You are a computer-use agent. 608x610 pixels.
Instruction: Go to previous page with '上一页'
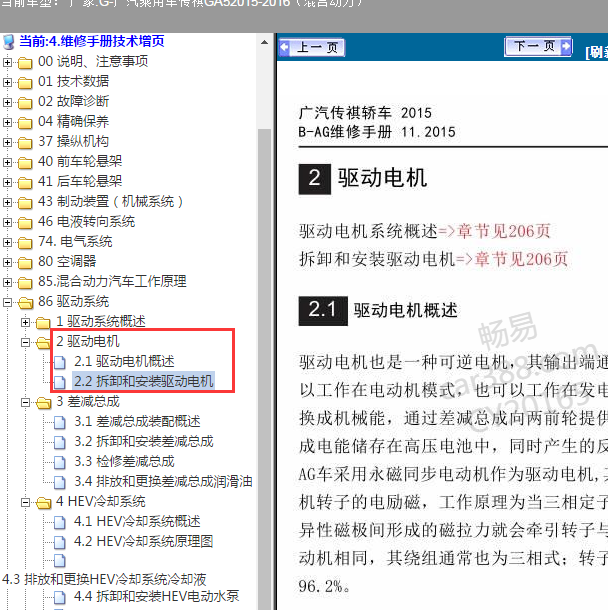point(312,48)
